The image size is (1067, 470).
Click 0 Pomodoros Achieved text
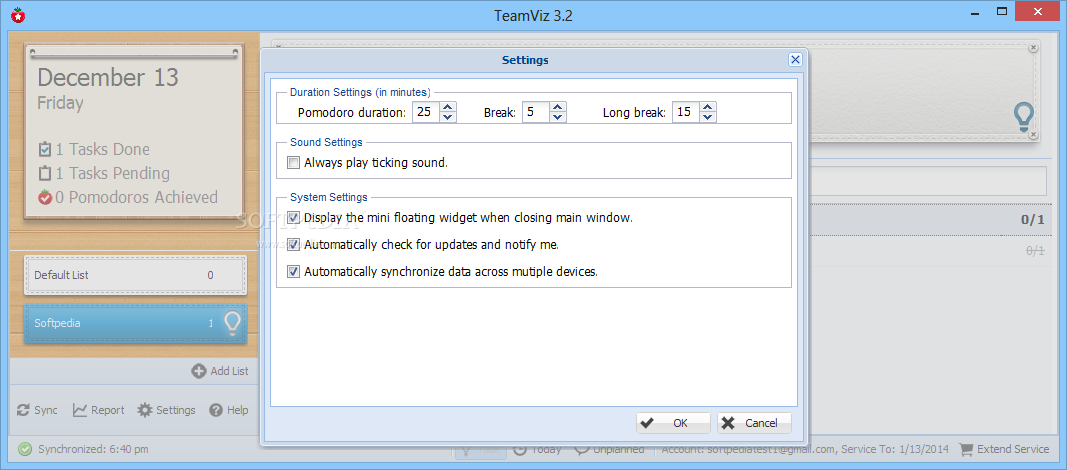(x=136, y=198)
